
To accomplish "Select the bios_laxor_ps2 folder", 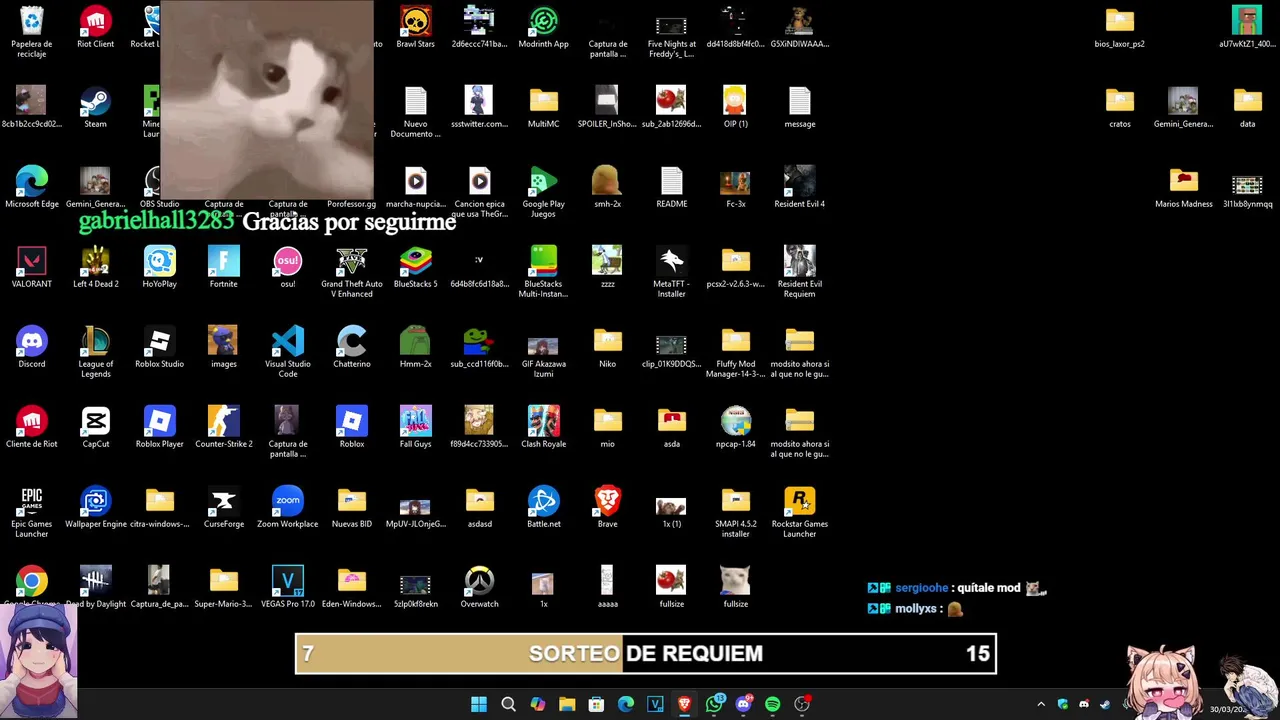I will (x=1120, y=27).
